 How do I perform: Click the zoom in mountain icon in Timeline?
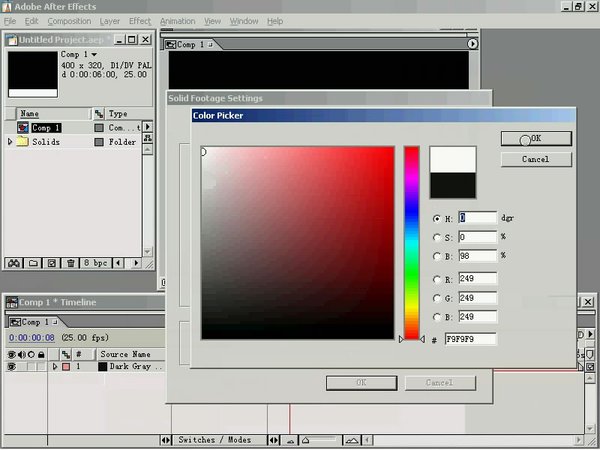tap(352, 440)
